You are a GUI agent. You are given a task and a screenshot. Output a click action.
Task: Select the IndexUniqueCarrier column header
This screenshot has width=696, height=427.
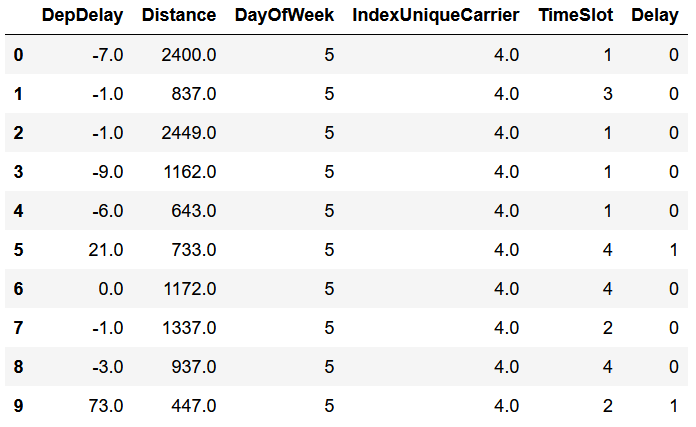click(x=435, y=16)
